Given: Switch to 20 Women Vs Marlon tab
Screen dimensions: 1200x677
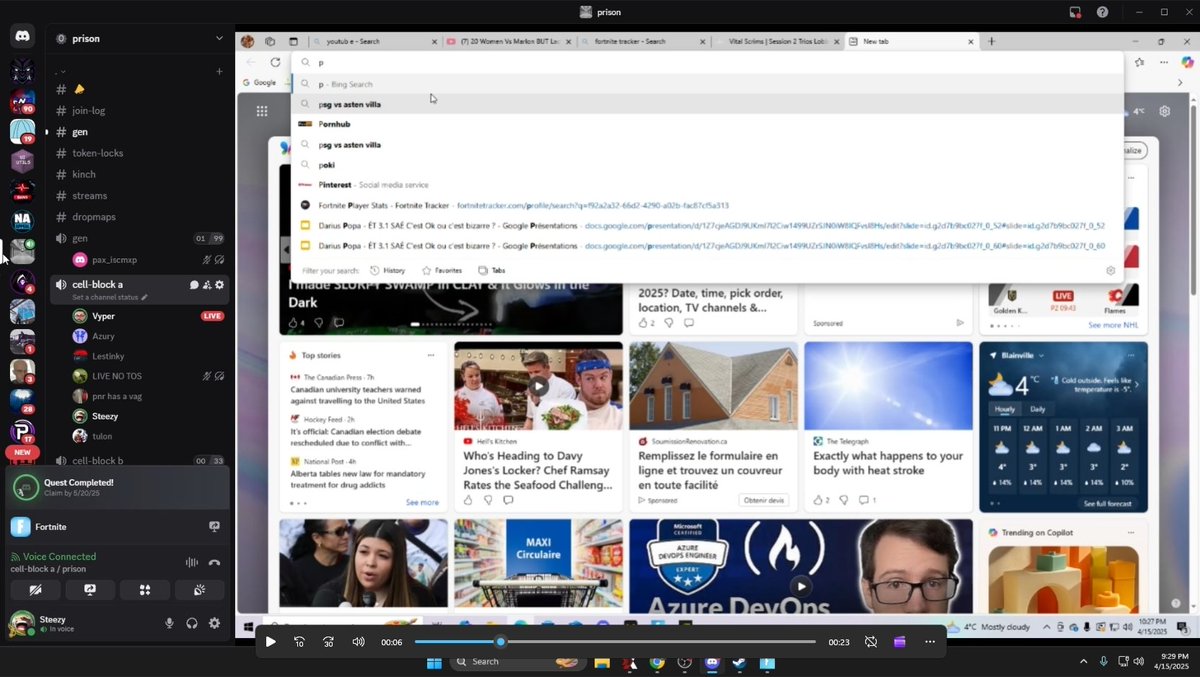Looking at the screenshot, I should tap(508, 41).
